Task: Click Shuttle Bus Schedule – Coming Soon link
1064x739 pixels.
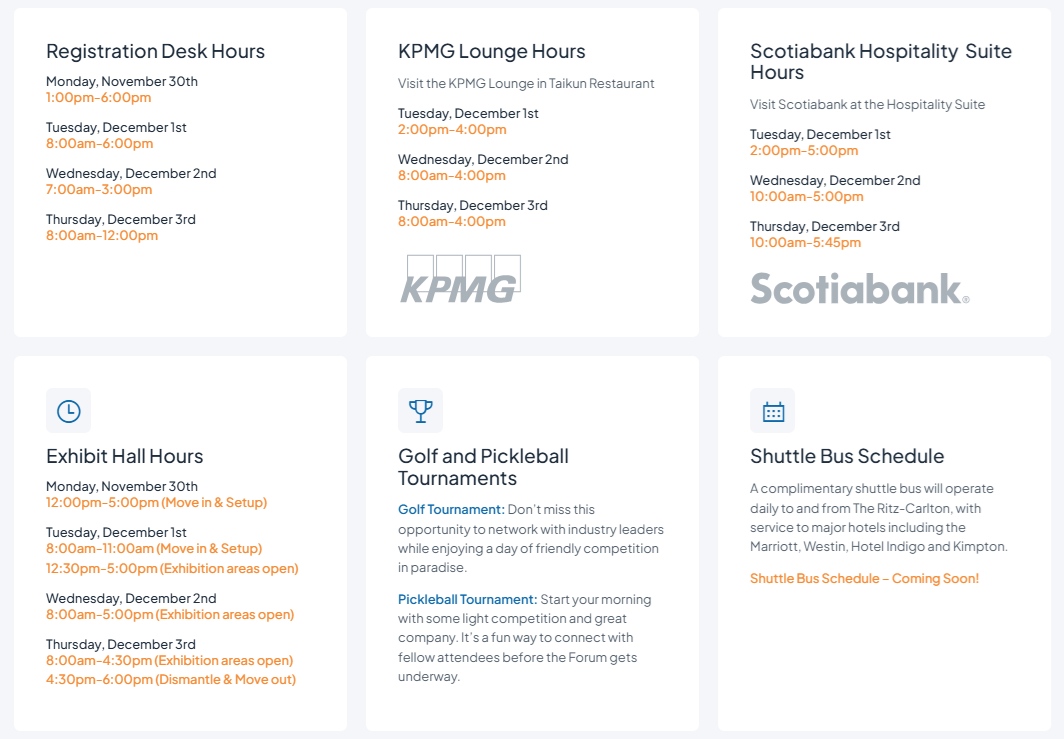Action: coord(864,579)
